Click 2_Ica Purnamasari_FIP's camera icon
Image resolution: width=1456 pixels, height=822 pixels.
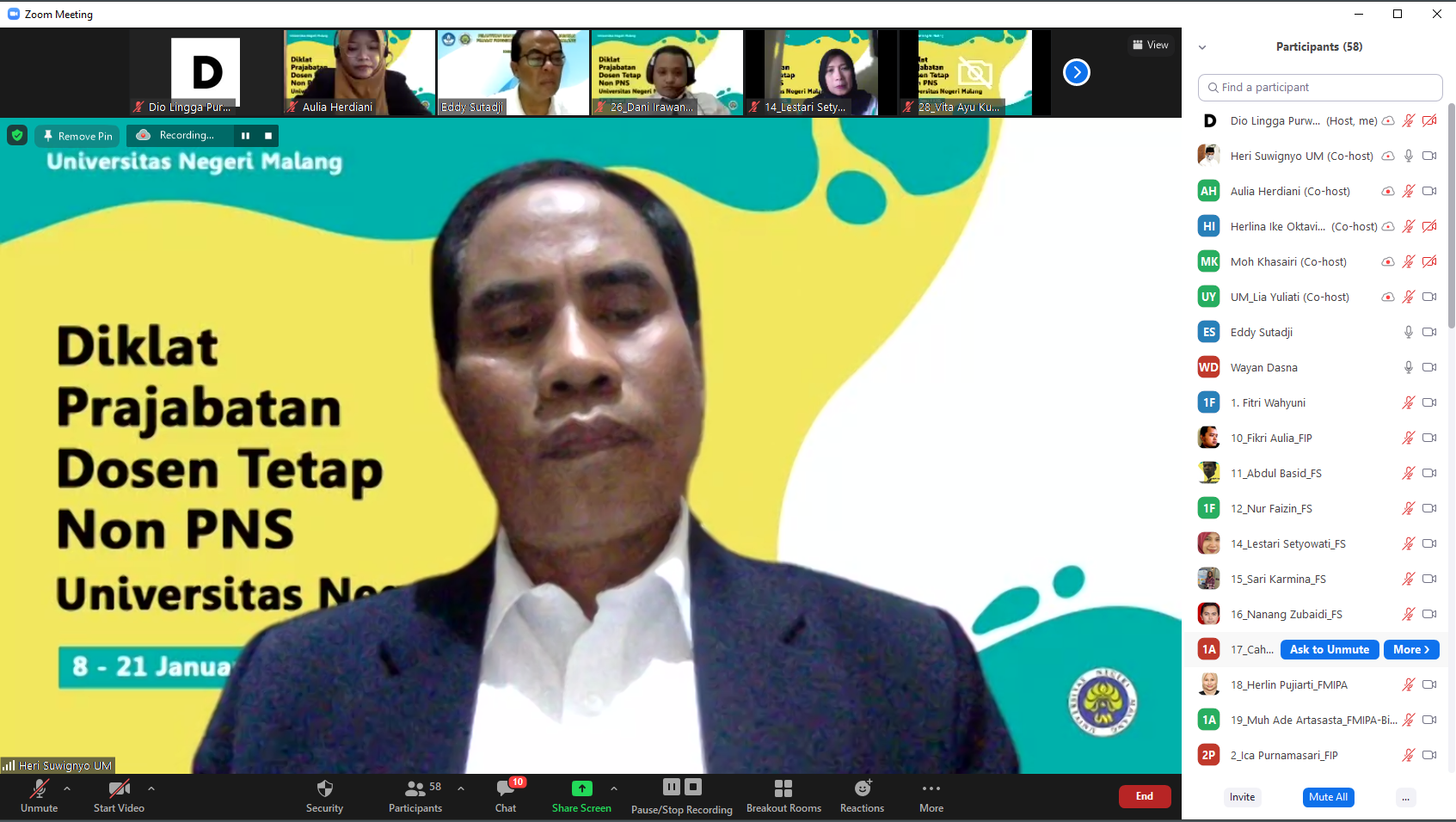click(x=1429, y=755)
